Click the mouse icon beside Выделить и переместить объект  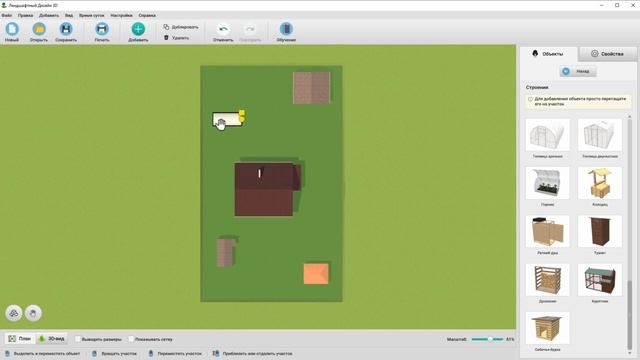point(7,353)
